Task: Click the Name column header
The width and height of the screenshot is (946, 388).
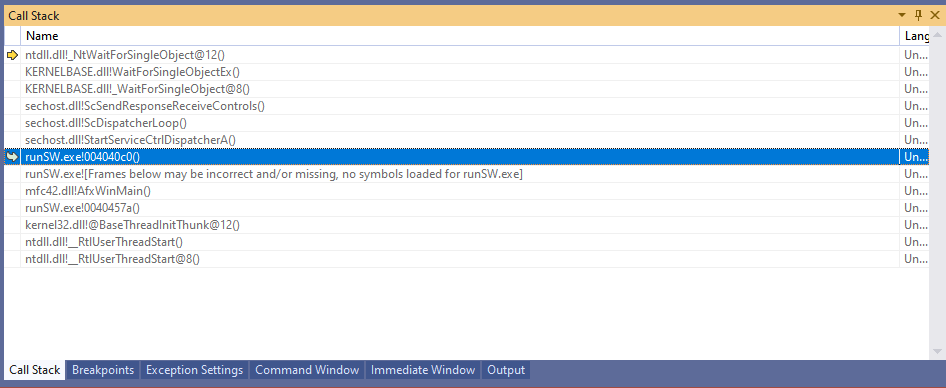Action: coord(460,36)
